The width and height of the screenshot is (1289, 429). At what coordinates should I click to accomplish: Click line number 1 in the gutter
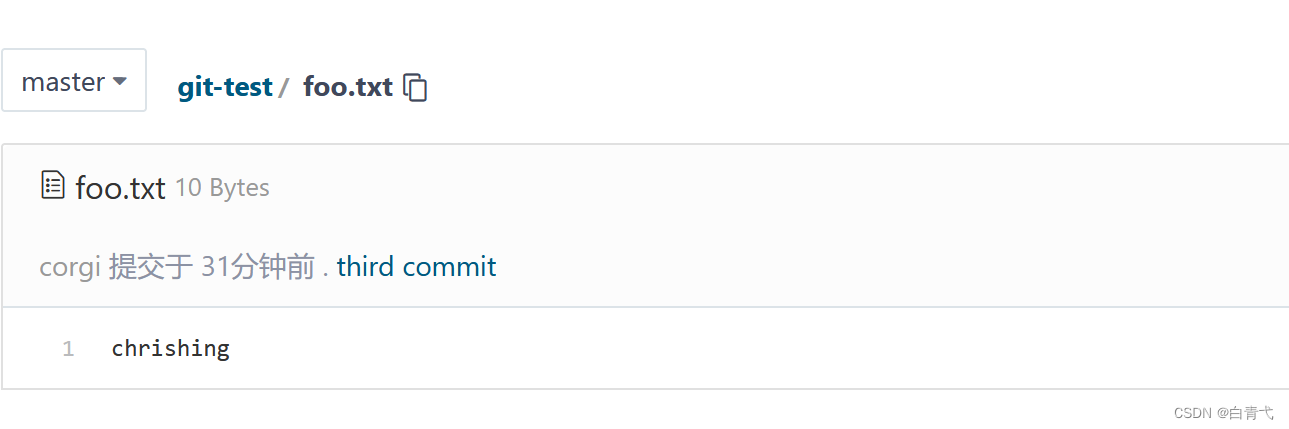[68, 349]
